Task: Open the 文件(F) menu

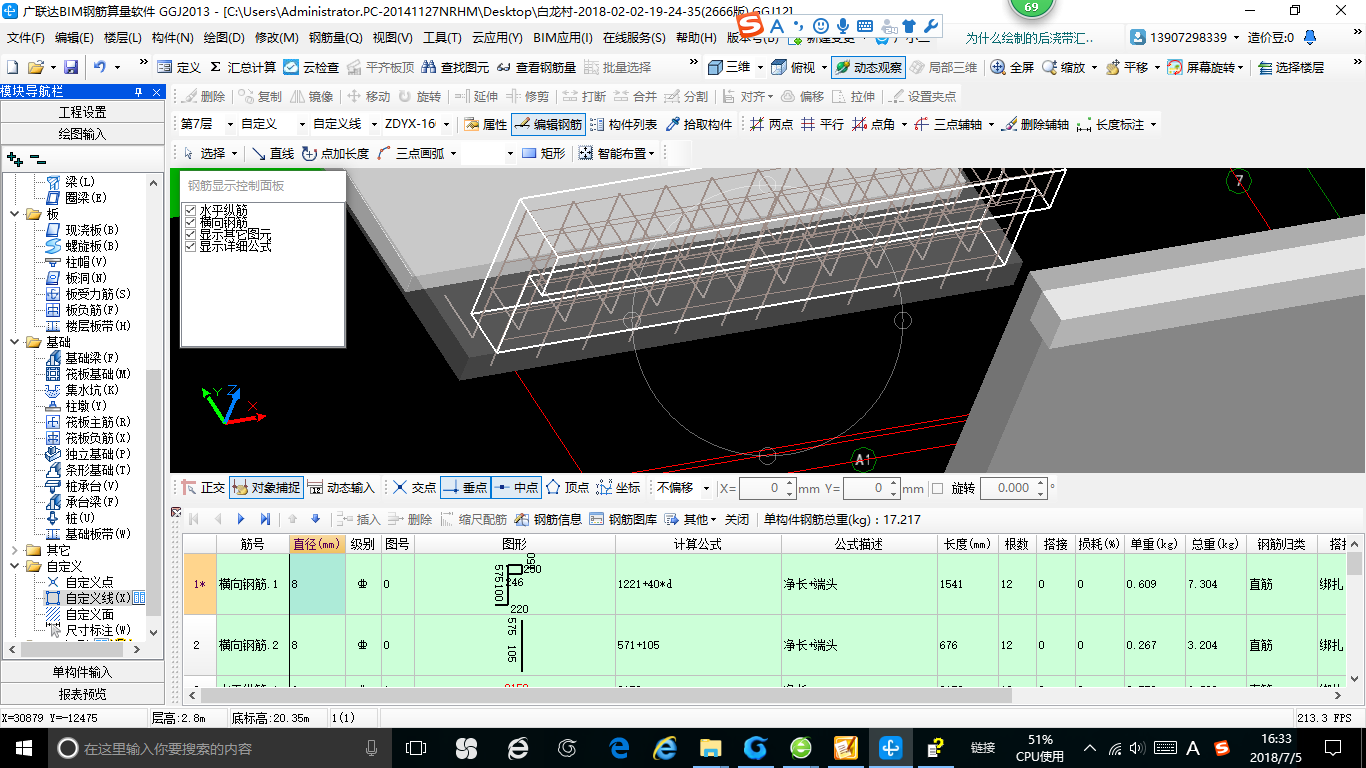Action: [26, 38]
